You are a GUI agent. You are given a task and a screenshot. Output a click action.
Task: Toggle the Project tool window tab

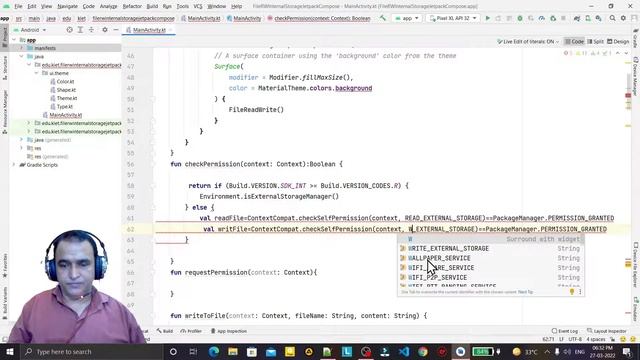point(5,37)
